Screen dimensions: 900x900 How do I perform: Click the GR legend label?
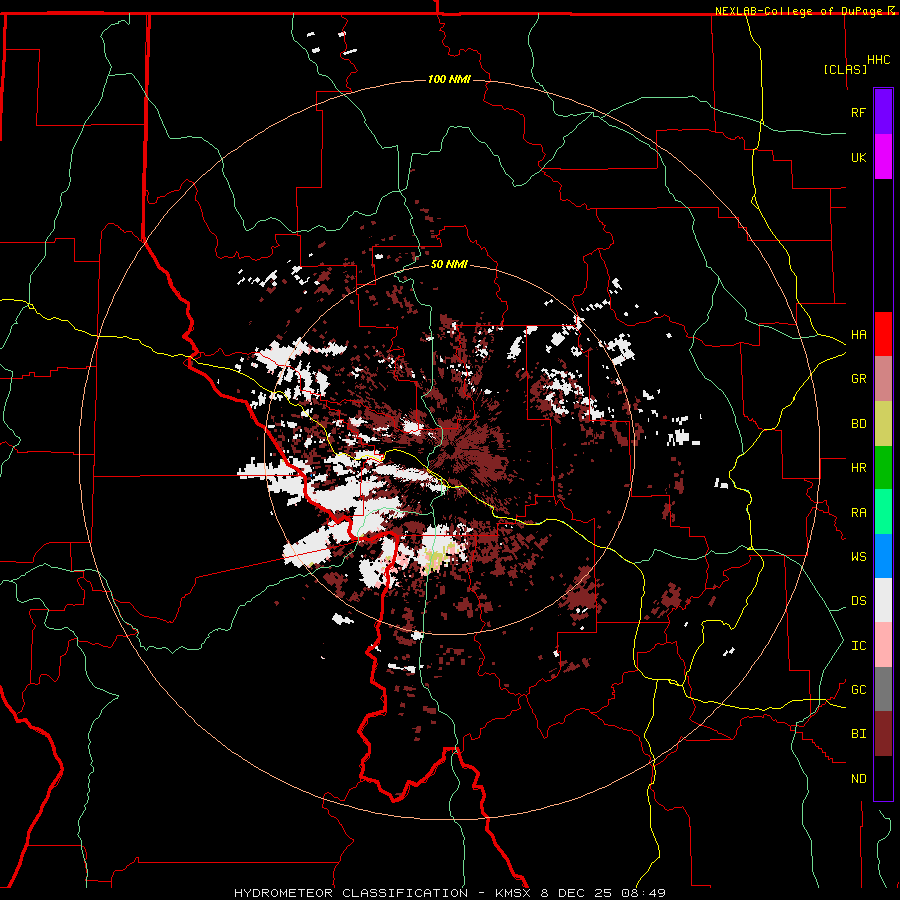pos(858,379)
